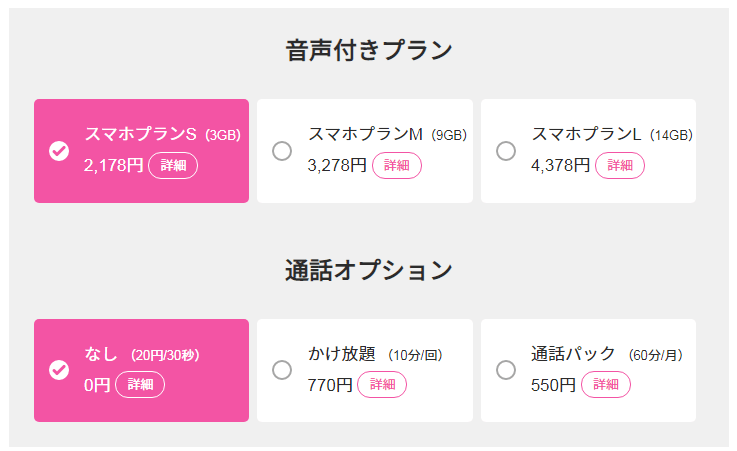
Task: Click the 通話パック (60分/月) label
Action: 607,354
